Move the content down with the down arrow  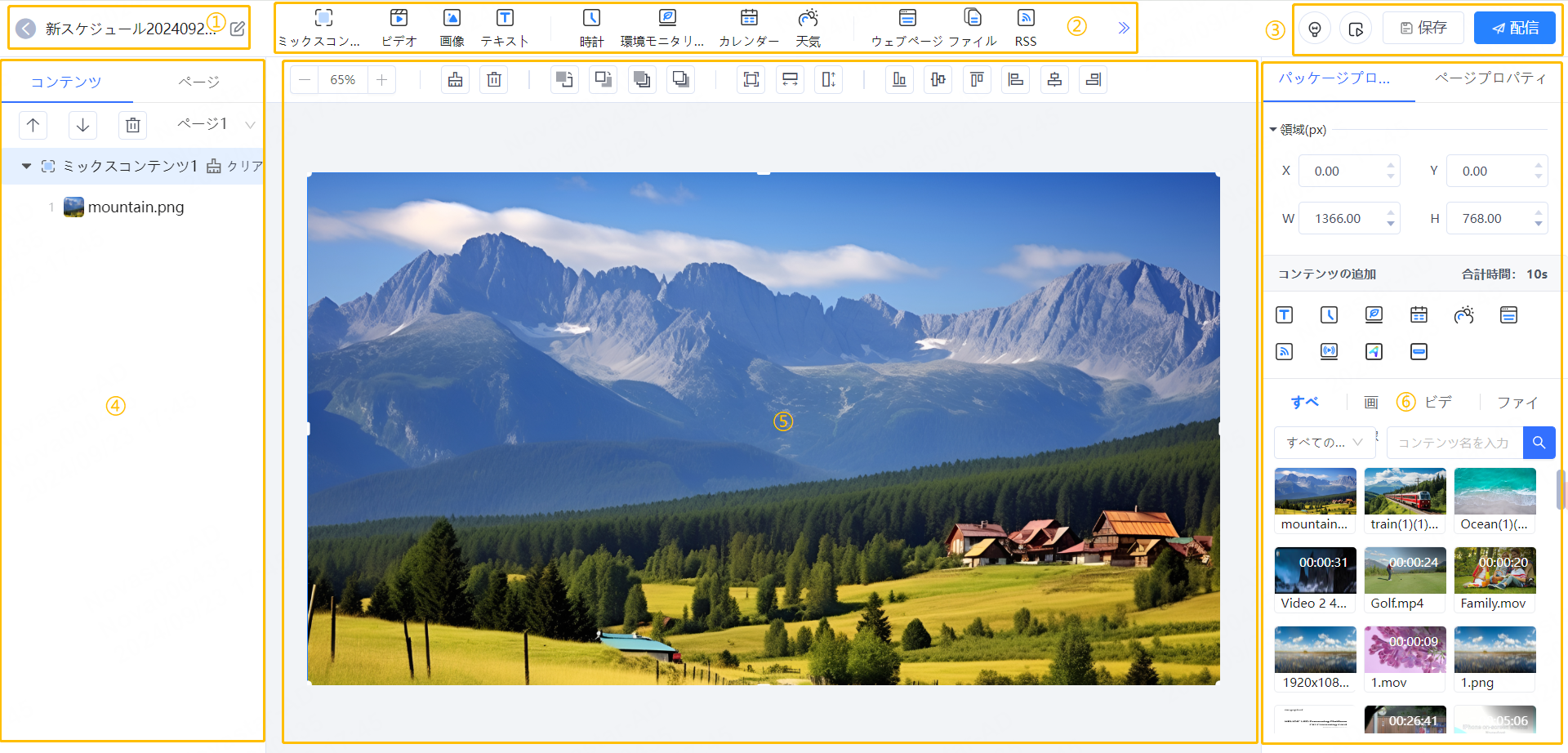[x=82, y=125]
